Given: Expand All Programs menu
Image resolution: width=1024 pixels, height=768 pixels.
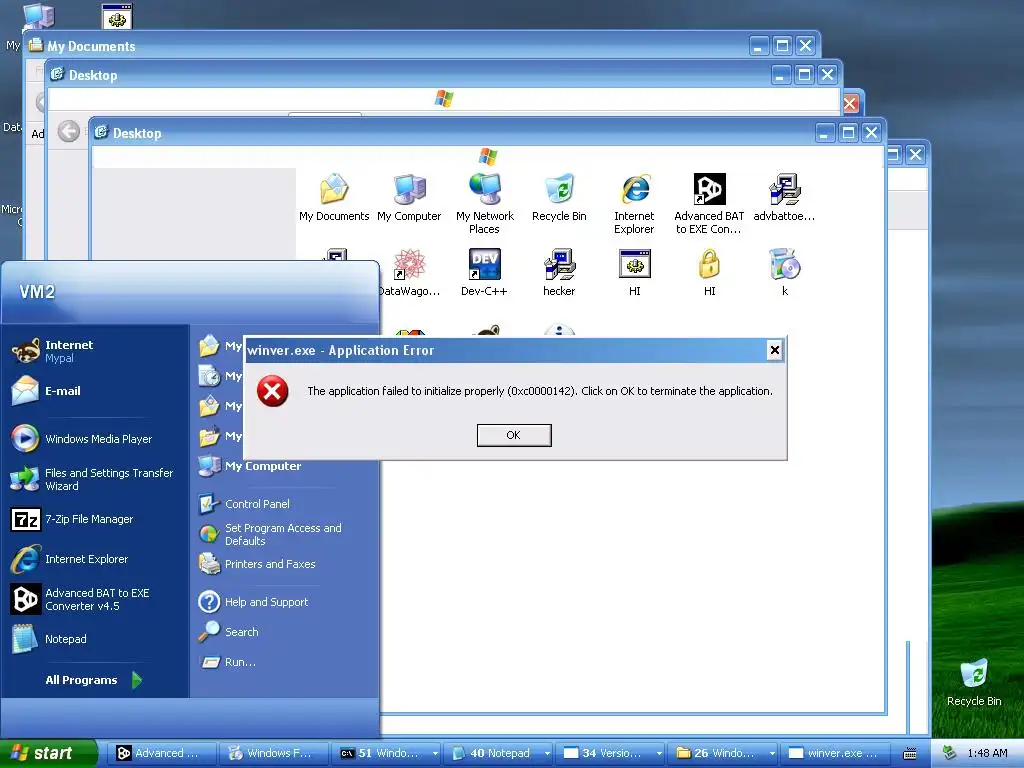Looking at the screenshot, I should 93,680.
